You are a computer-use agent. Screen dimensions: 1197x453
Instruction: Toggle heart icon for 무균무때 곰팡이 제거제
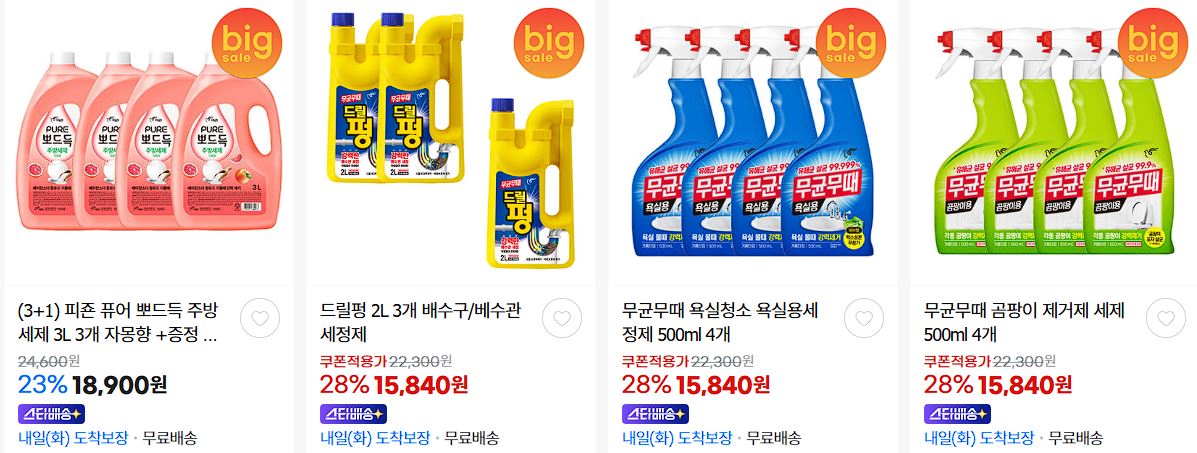1166,319
